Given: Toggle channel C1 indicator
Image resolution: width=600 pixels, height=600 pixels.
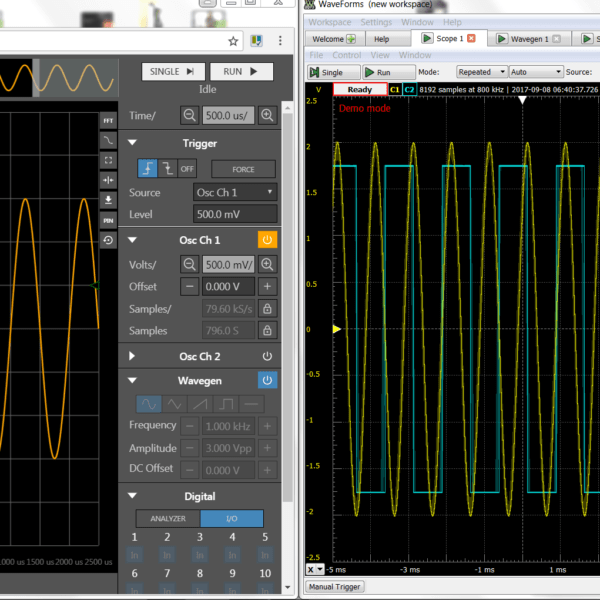Looking at the screenshot, I should 395,90.
